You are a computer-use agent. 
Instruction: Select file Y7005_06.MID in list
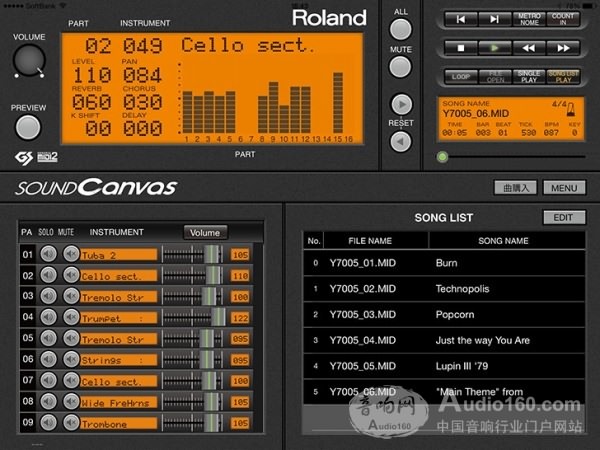point(444,392)
